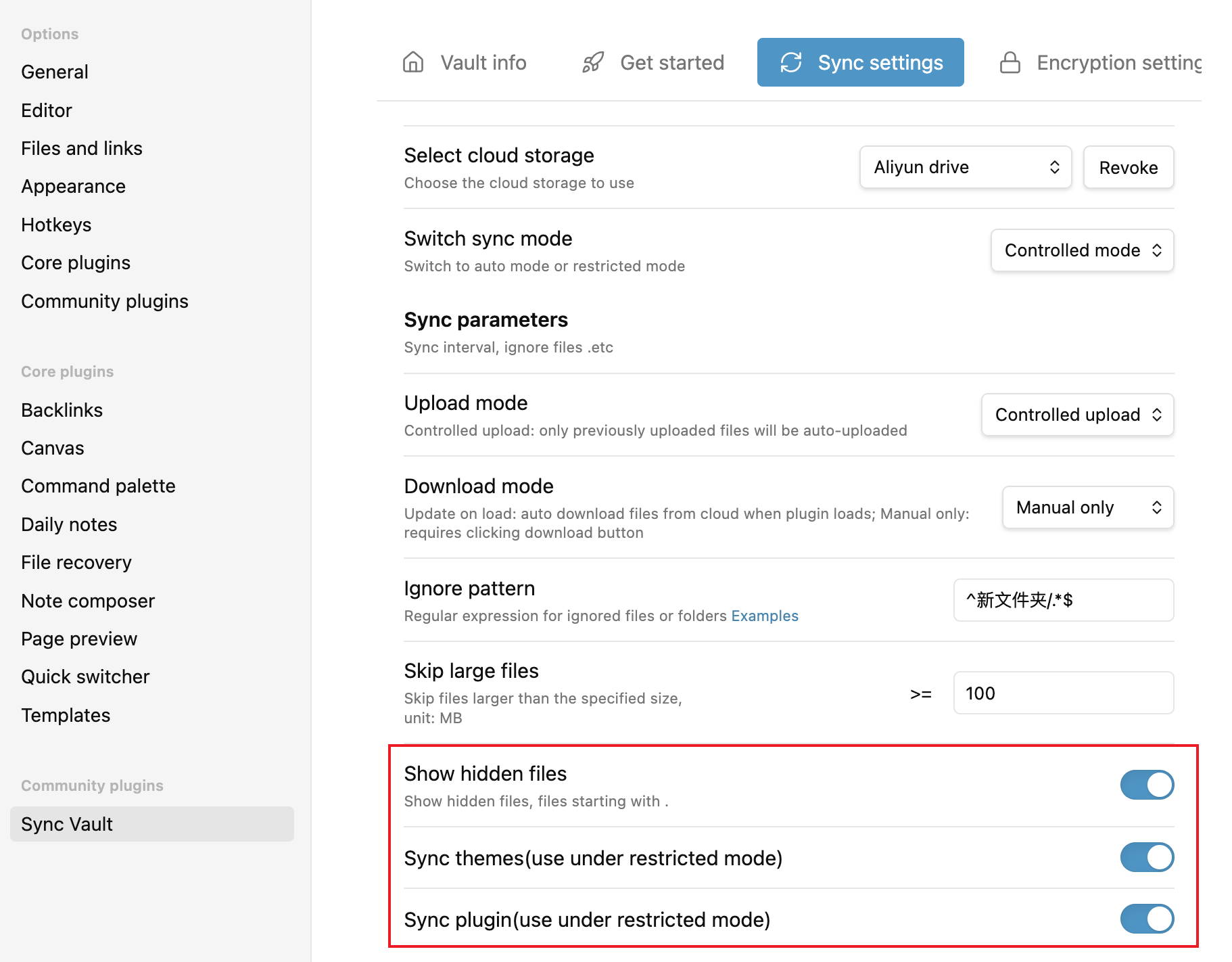Open the Aliyun drive cloud storage dropdown
The height and width of the screenshot is (962, 1232).
(x=965, y=167)
